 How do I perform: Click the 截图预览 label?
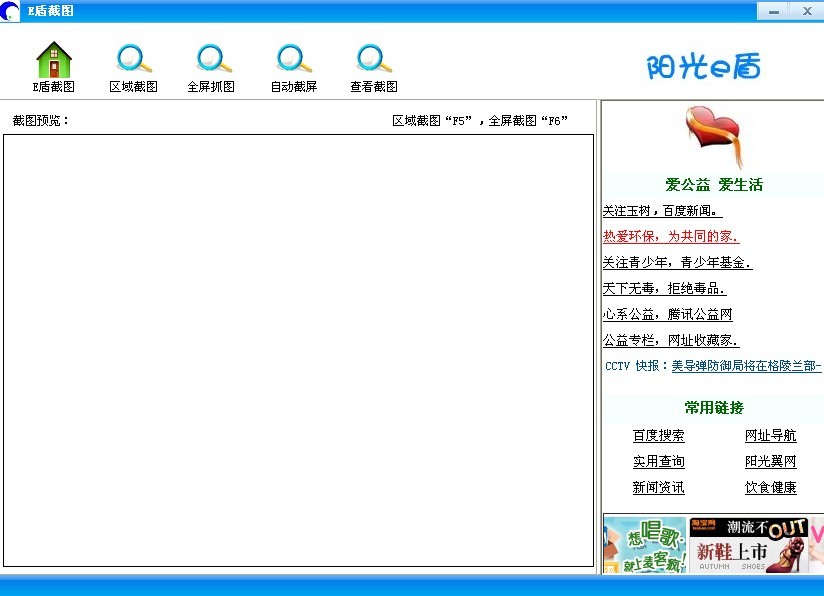(40, 120)
